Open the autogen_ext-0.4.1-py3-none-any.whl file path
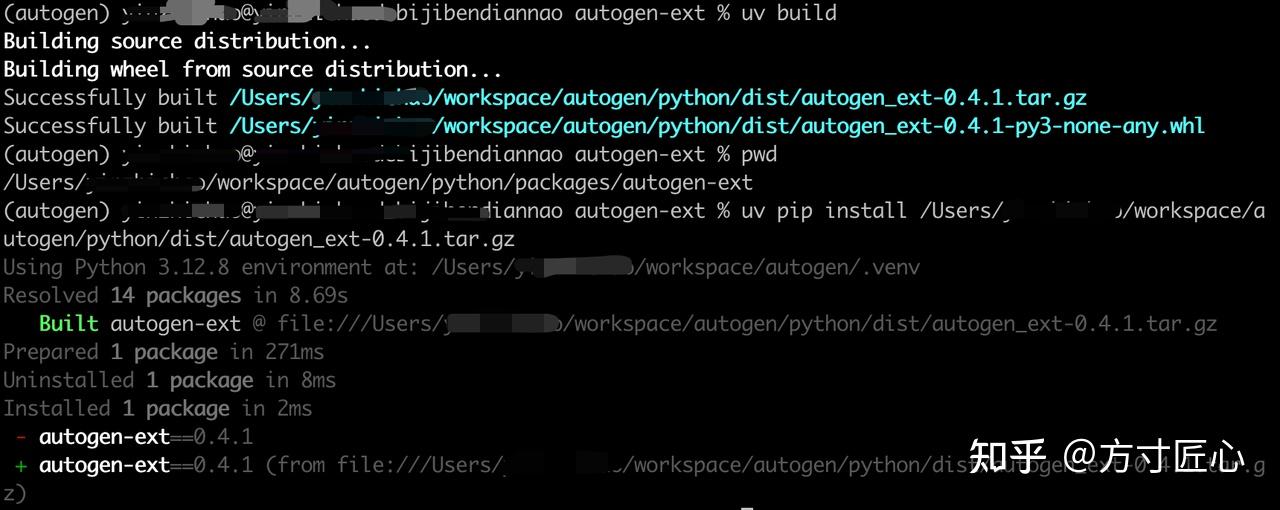This screenshot has width=1280, height=510. tap(716, 126)
